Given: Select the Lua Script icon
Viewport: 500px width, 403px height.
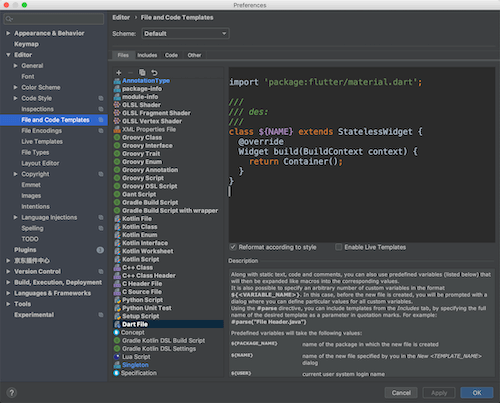Looking at the screenshot, I should 117,357.
